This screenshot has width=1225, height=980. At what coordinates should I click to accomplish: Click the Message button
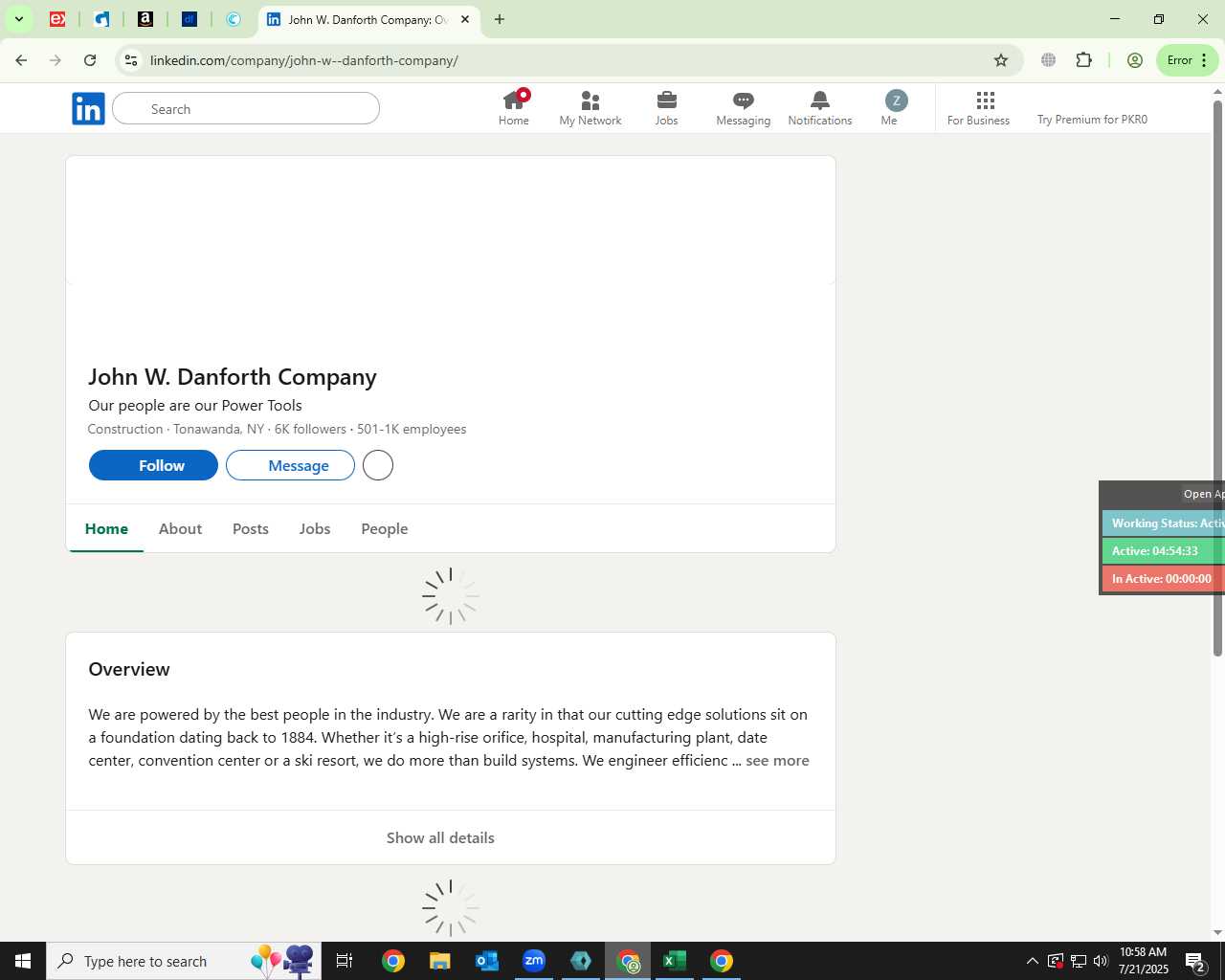point(290,465)
